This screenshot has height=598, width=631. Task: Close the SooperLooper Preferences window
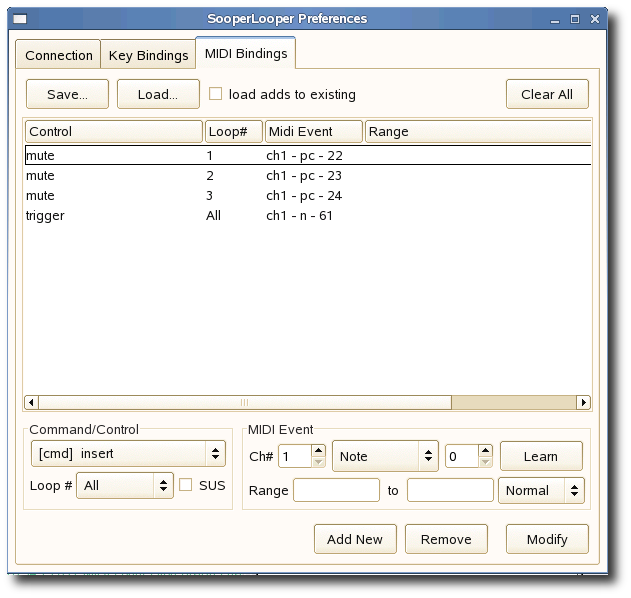coord(595,19)
